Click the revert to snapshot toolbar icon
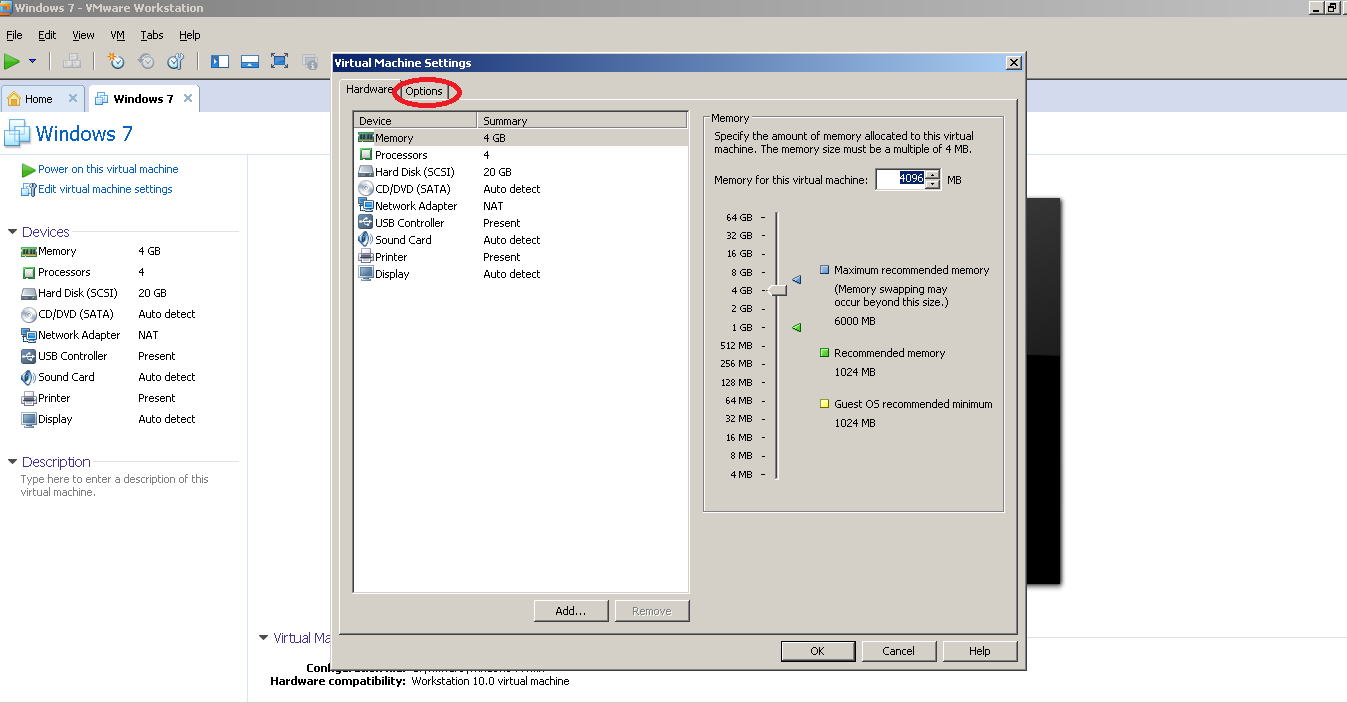Image resolution: width=1347 pixels, height=703 pixels. coord(146,61)
